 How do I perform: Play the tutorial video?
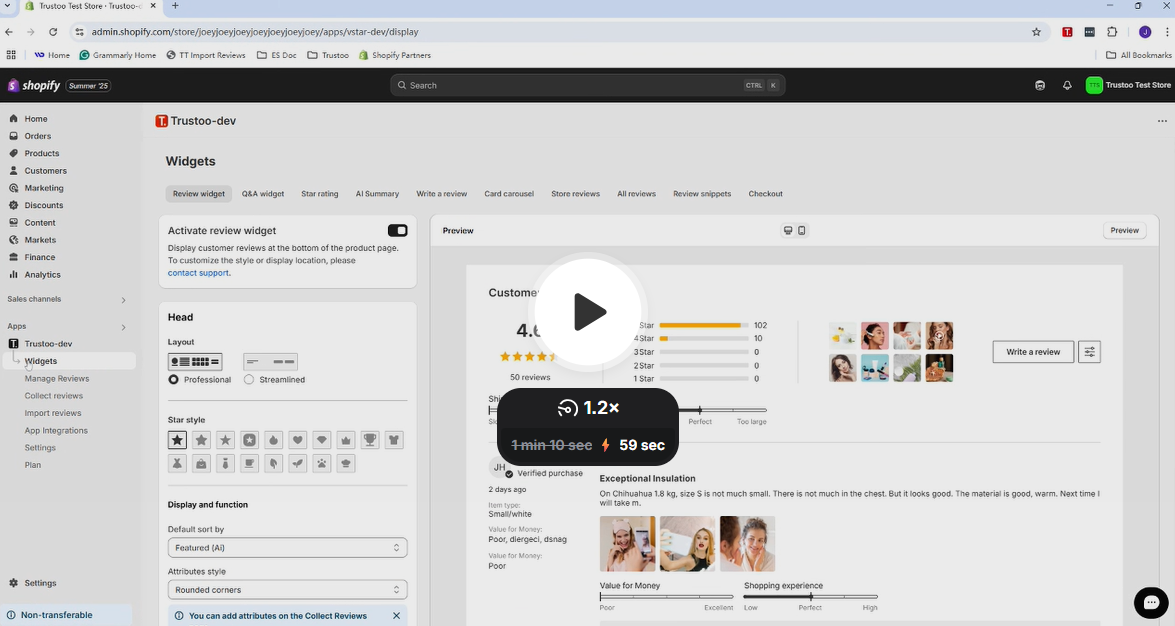point(588,313)
